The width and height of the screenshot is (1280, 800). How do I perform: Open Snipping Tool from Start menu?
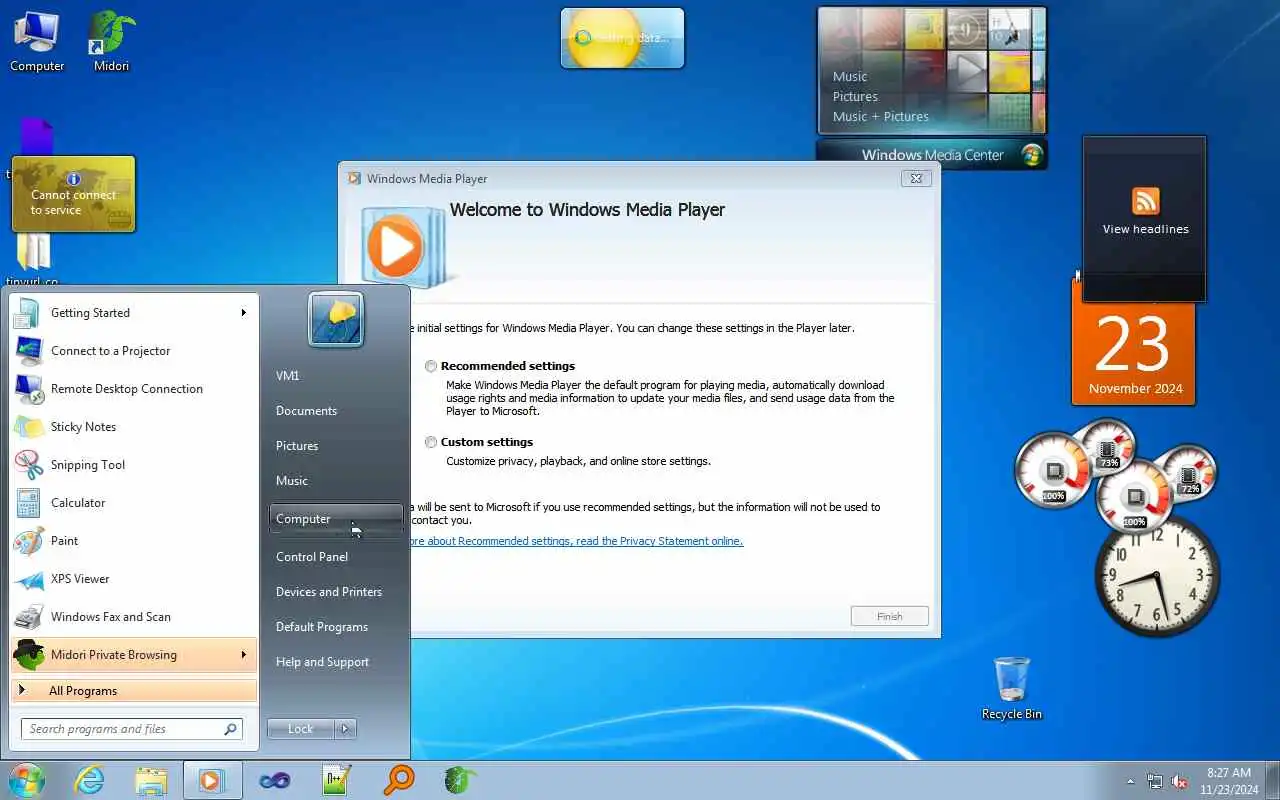point(133,465)
